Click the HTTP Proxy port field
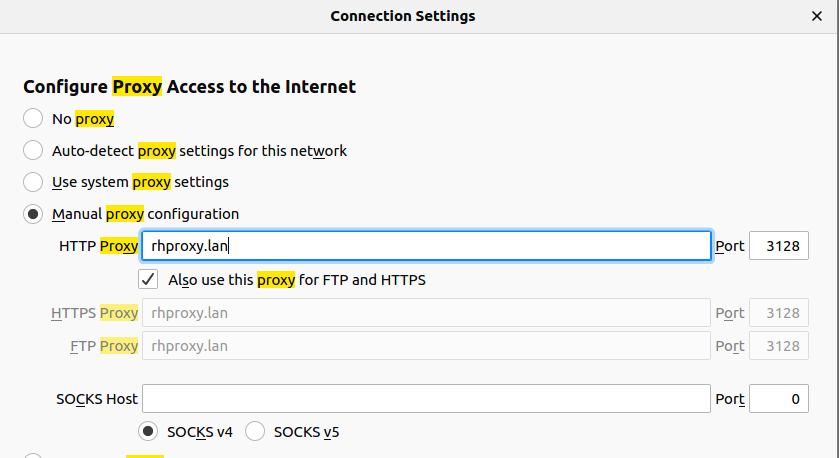839x458 pixels. coord(779,246)
